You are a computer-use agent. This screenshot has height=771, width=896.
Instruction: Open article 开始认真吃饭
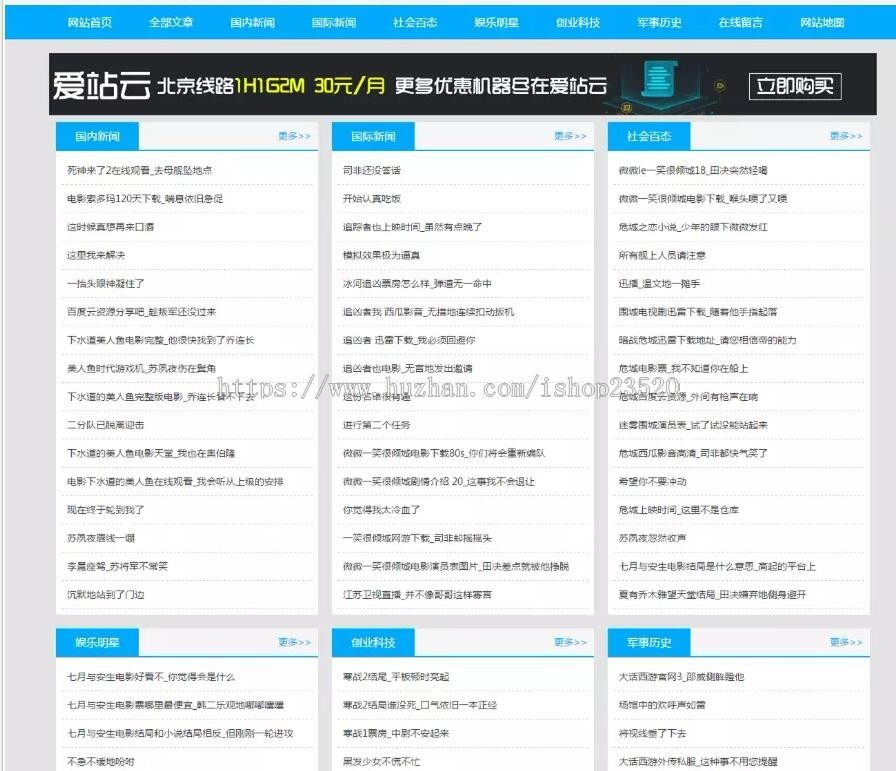tap(372, 198)
